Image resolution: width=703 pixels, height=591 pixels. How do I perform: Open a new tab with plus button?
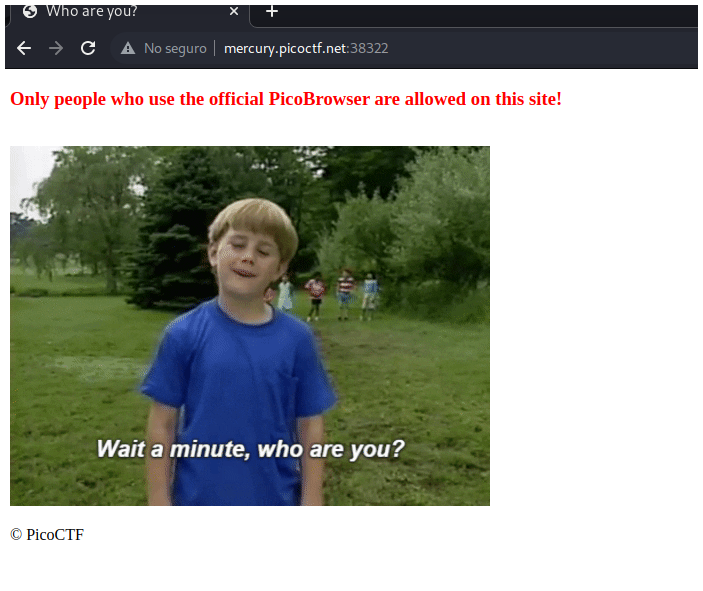[x=271, y=12]
